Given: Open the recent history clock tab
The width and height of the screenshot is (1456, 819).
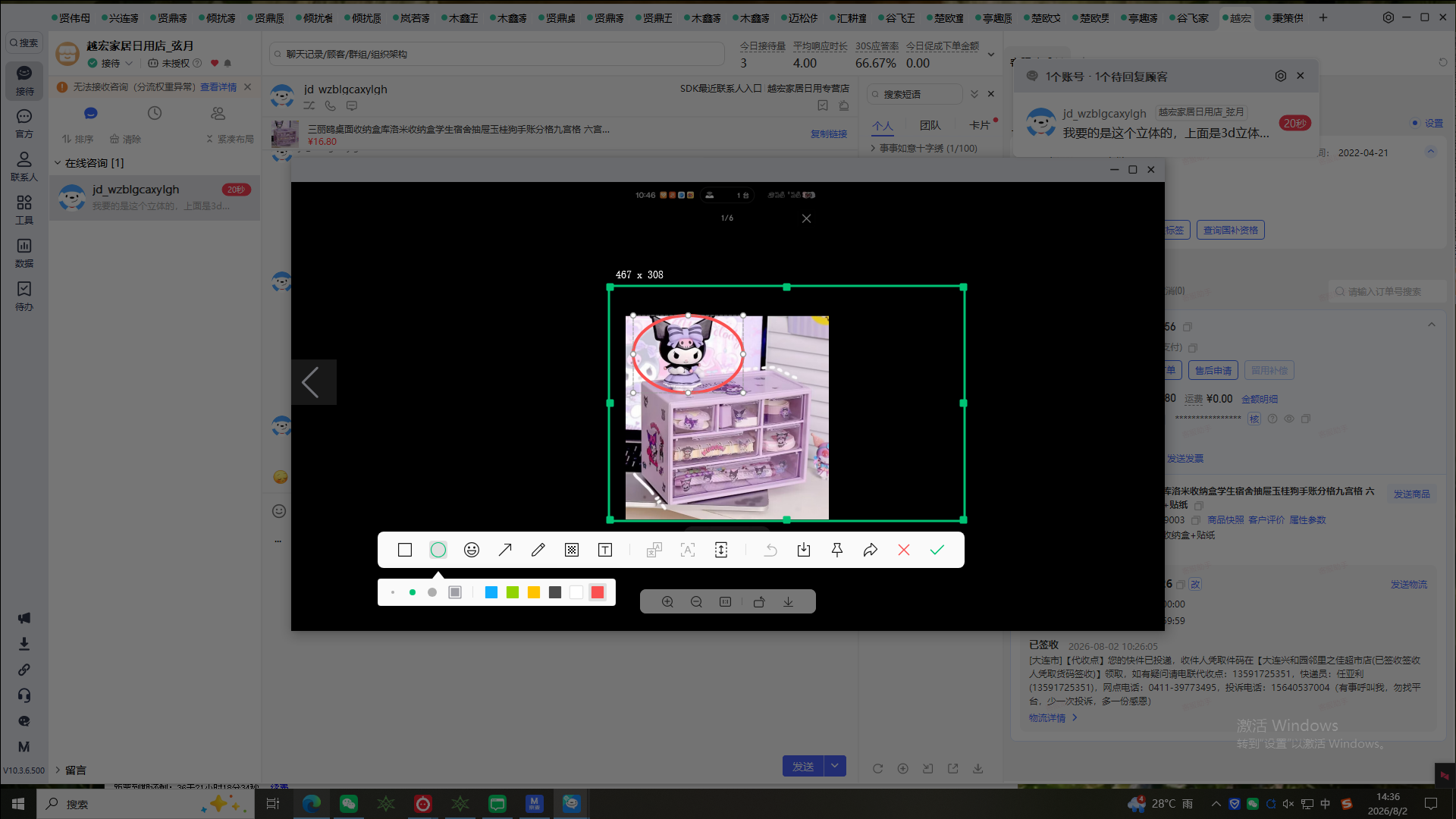Looking at the screenshot, I should pyautogui.click(x=155, y=113).
